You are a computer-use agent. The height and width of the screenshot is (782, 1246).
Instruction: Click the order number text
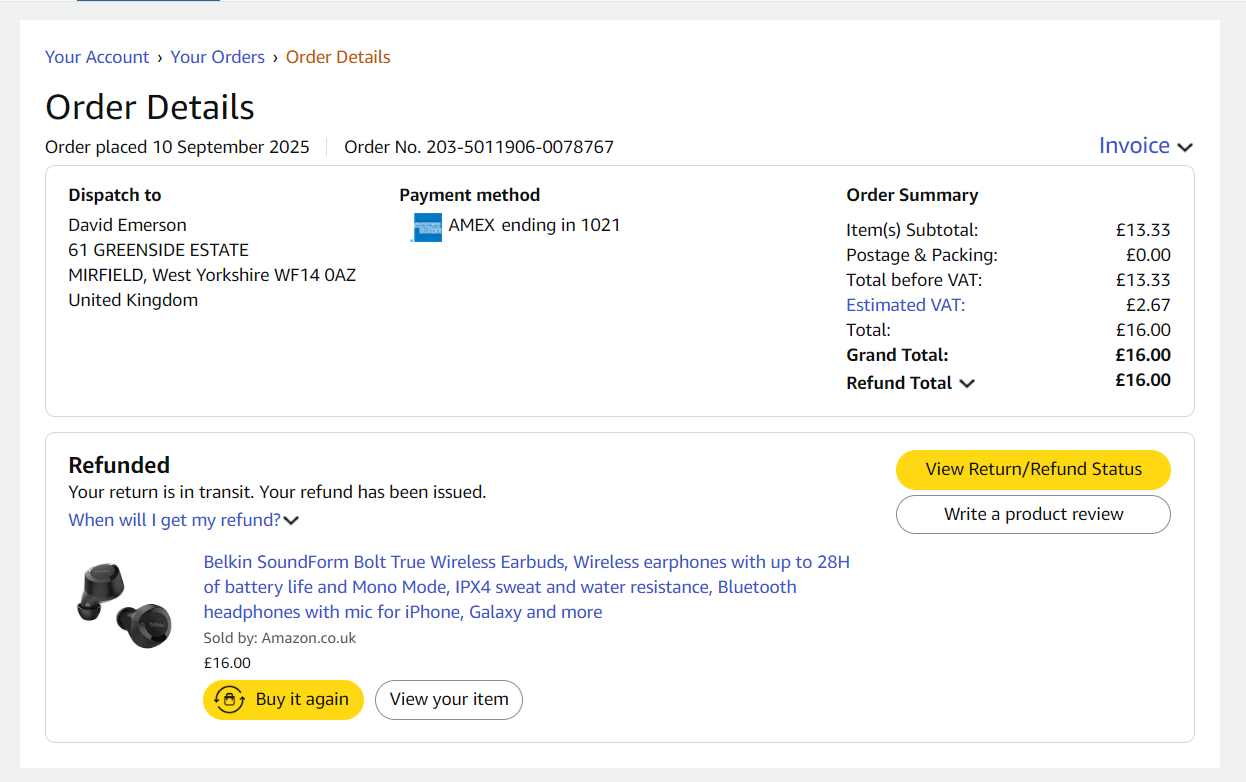click(479, 147)
